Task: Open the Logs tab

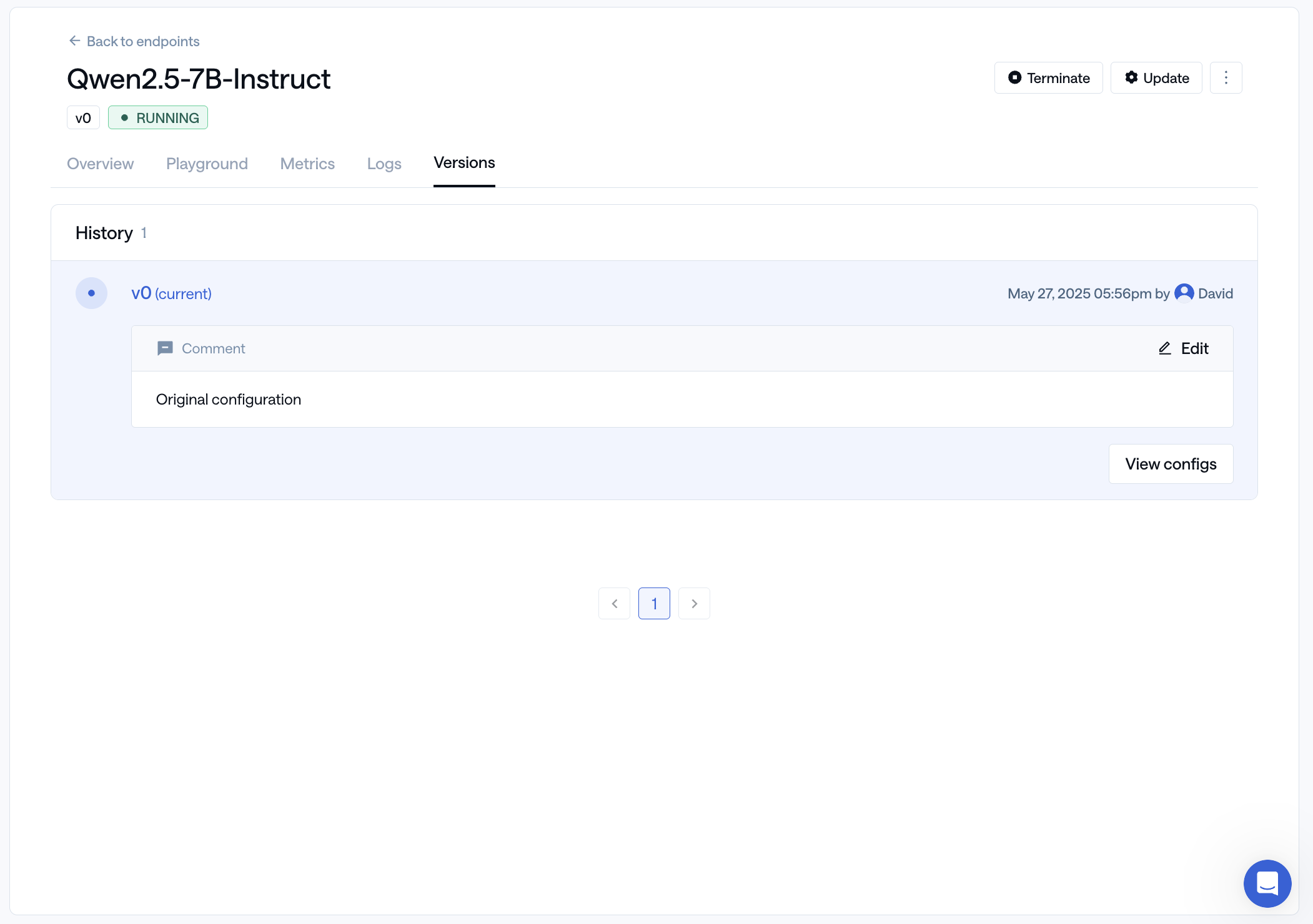Action: tap(384, 164)
